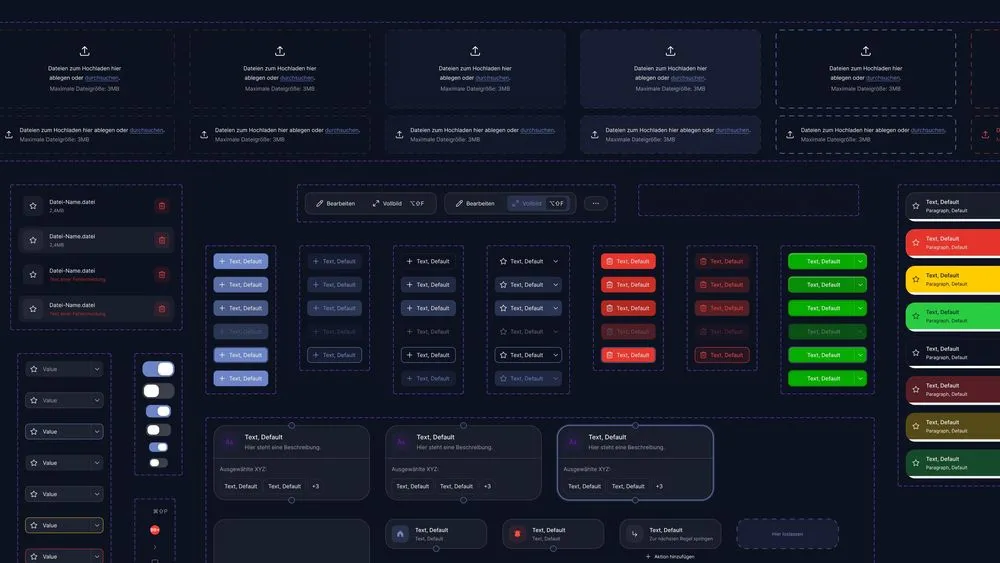Click the star on the dark red notification card
Screen dimensions: 1000x563
coord(916,389)
